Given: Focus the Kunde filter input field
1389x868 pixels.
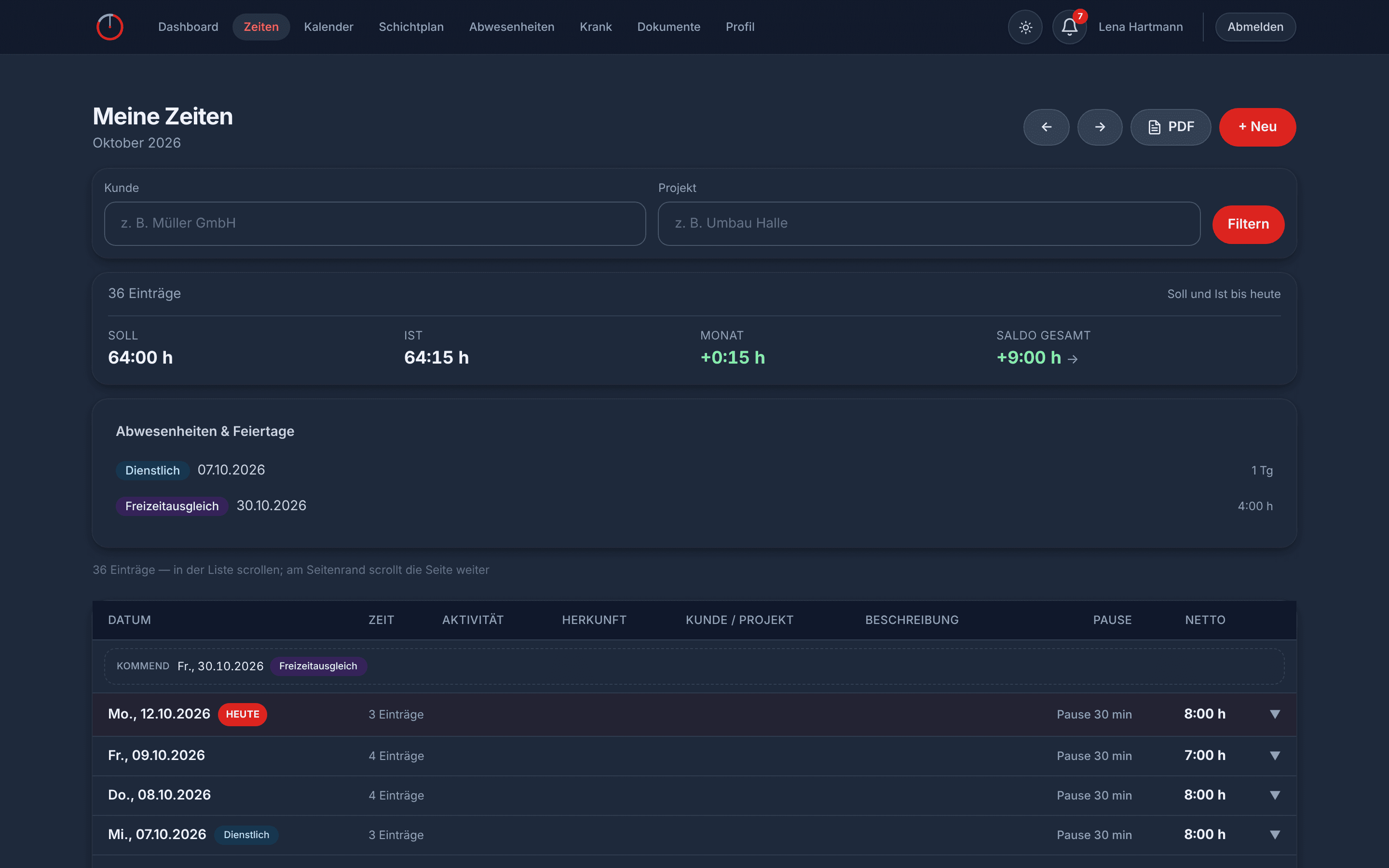Looking at the screenshot, I should [375, 223].
